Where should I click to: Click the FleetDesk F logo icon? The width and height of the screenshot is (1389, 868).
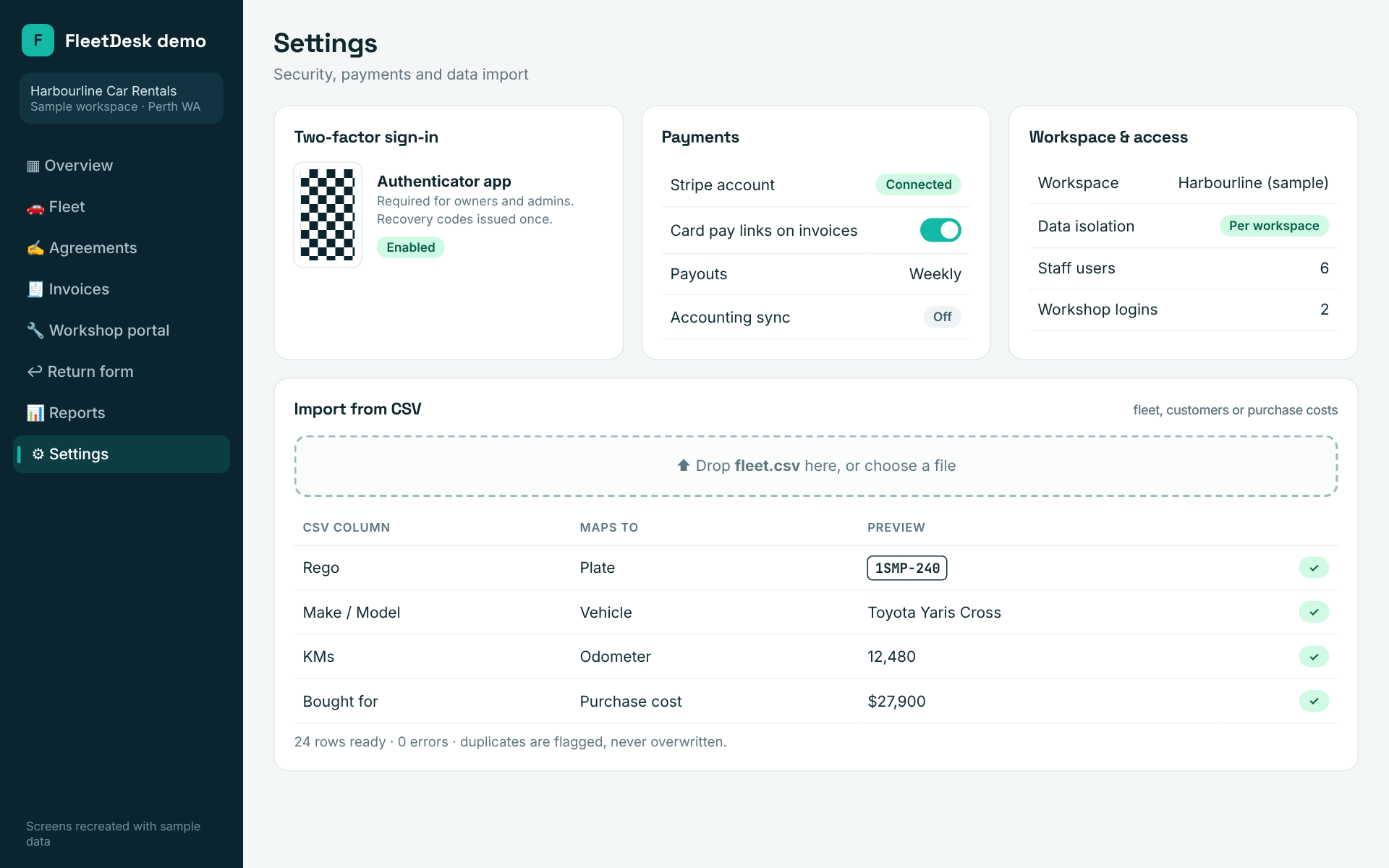(38, 41)
